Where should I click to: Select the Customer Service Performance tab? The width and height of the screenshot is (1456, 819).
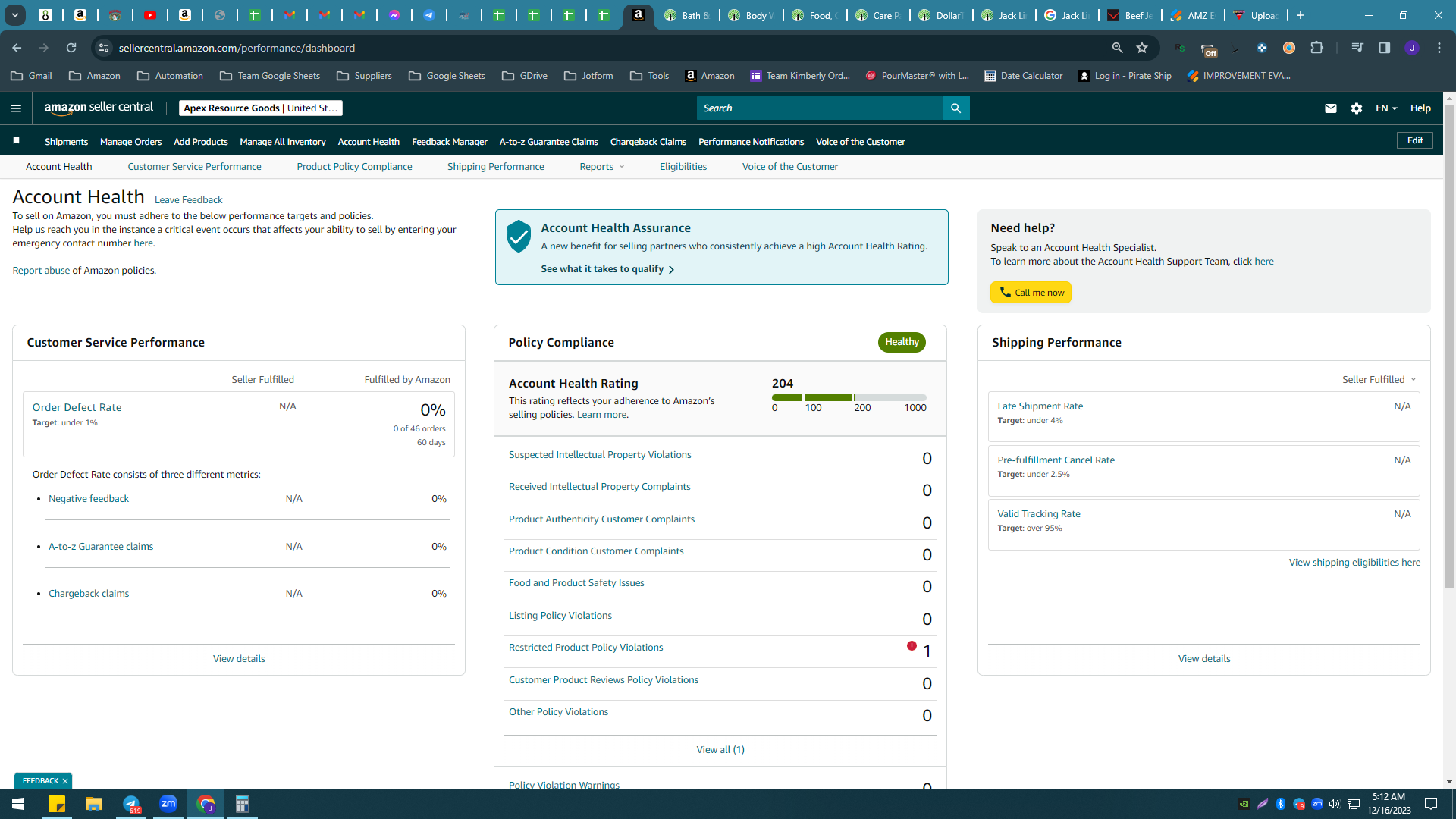pos(194,167)
